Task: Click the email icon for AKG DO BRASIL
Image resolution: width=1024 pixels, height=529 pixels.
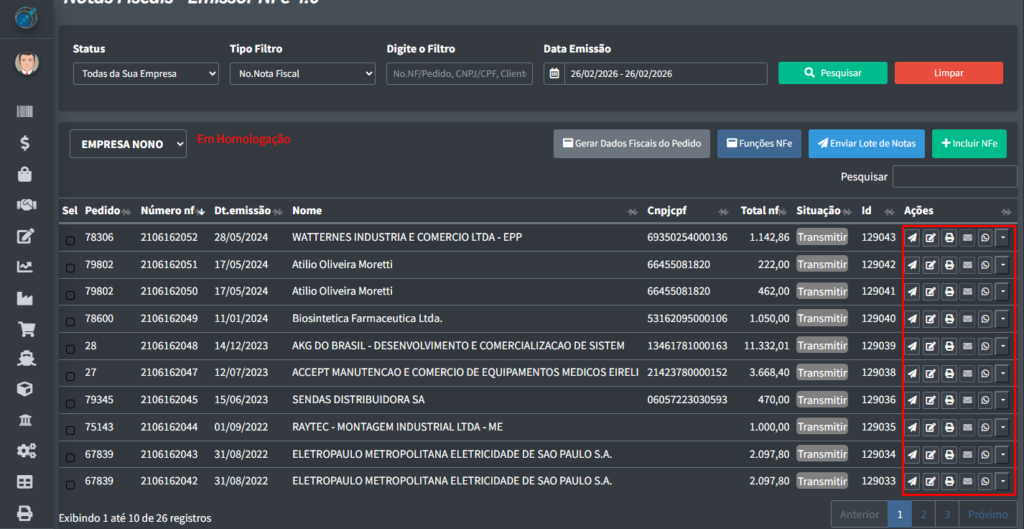Action: coord(966,346)
